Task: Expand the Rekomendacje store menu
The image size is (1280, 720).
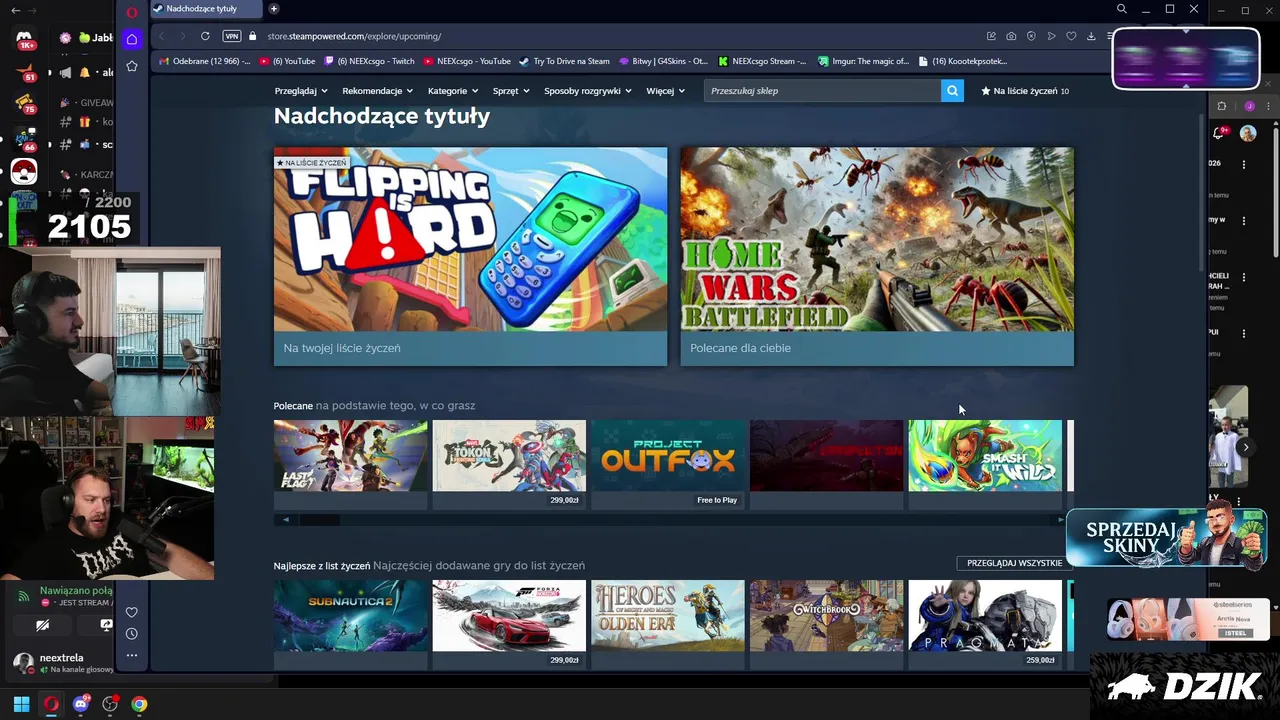Action: tap(377, 91)
